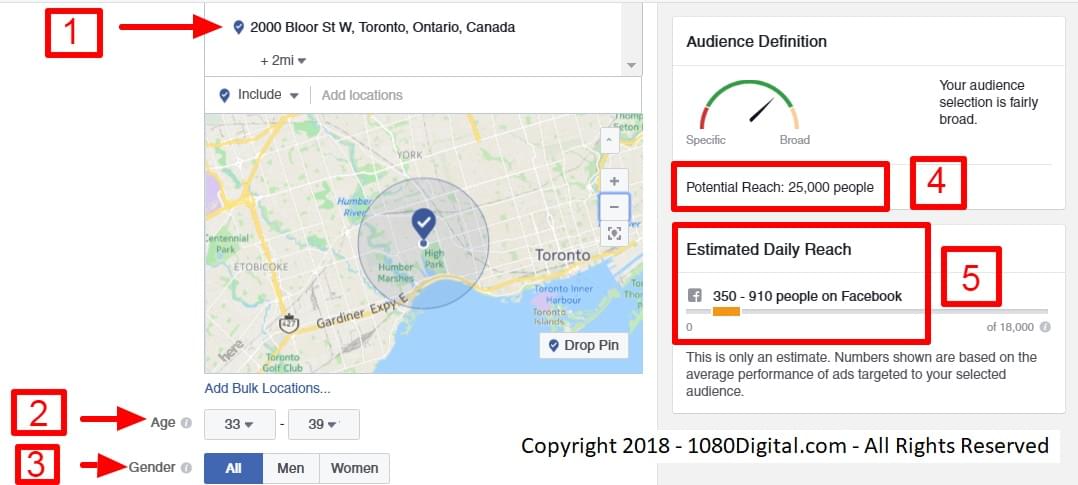Click info icon beside 'of 18,000'
Screen dimensions: 1078x485
pyautogui.click(x=1044, y=327)
